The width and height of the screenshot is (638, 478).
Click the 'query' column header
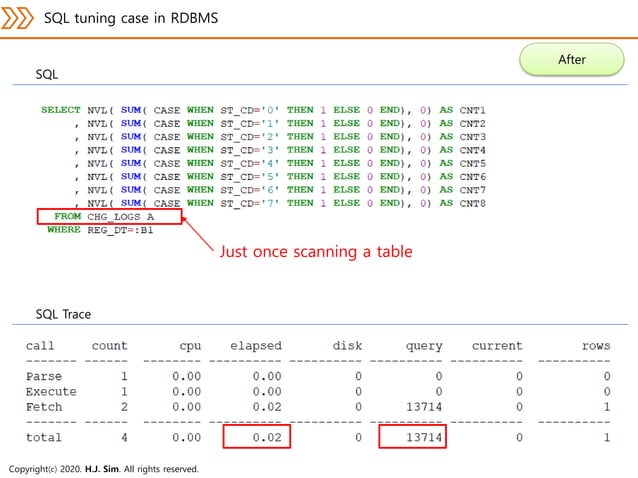424,347
